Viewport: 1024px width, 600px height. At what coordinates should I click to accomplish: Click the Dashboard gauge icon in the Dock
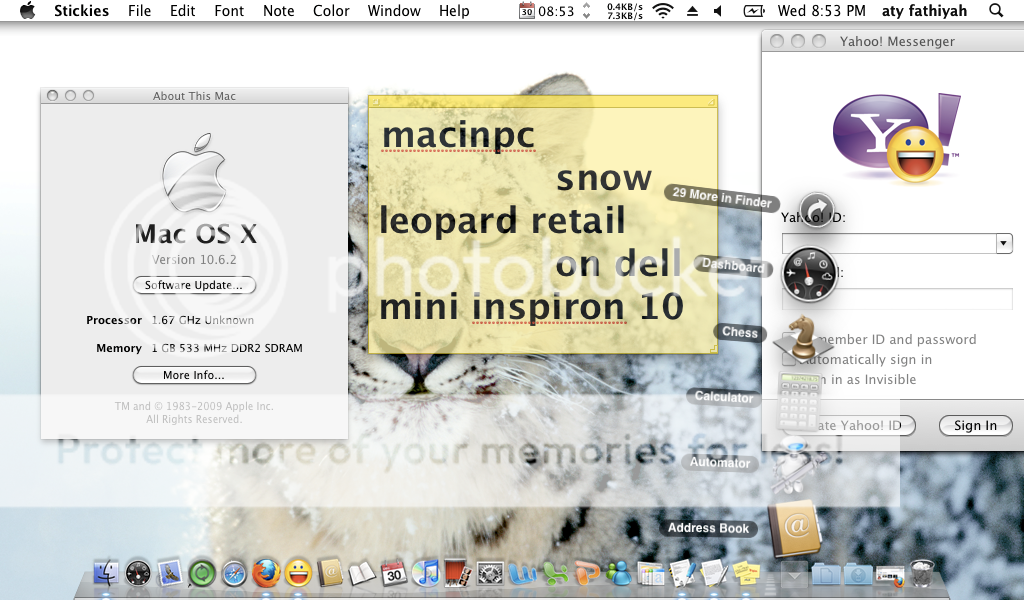pyautogui.click(x=138, y=573)
